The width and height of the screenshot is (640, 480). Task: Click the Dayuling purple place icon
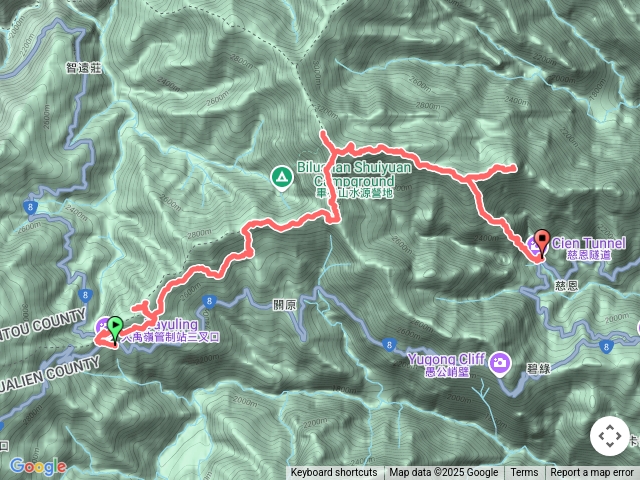[x=102, y=327]
